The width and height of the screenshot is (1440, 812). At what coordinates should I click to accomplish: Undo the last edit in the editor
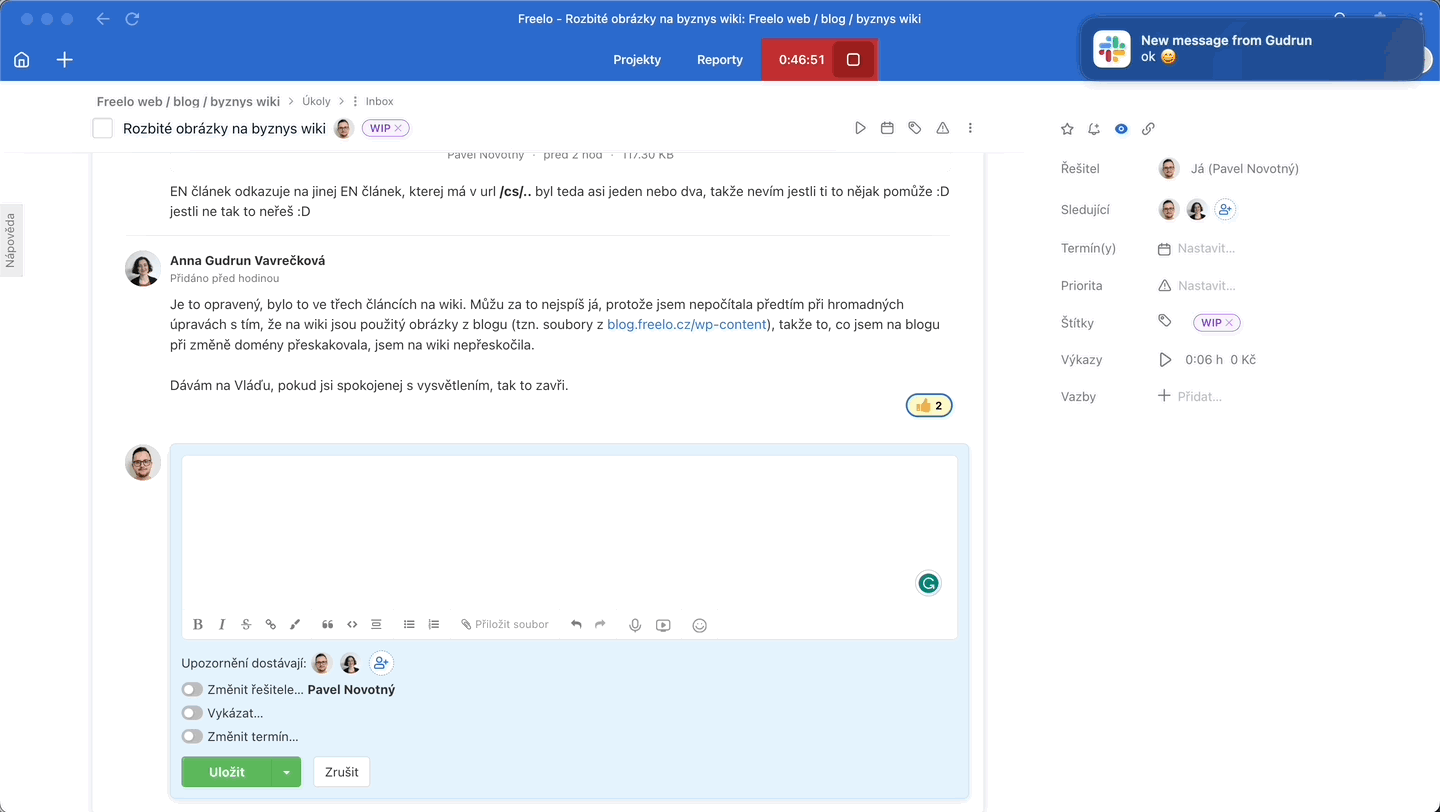[576, 625]
